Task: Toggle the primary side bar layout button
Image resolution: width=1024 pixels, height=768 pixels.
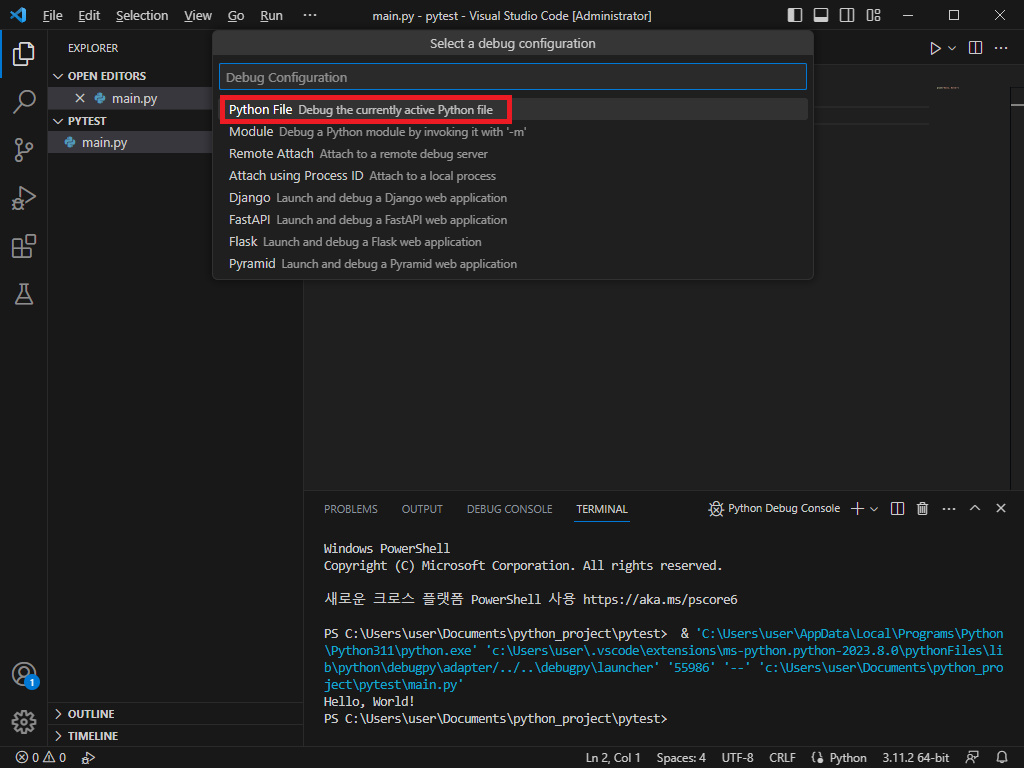Action: tap(795, 16)
